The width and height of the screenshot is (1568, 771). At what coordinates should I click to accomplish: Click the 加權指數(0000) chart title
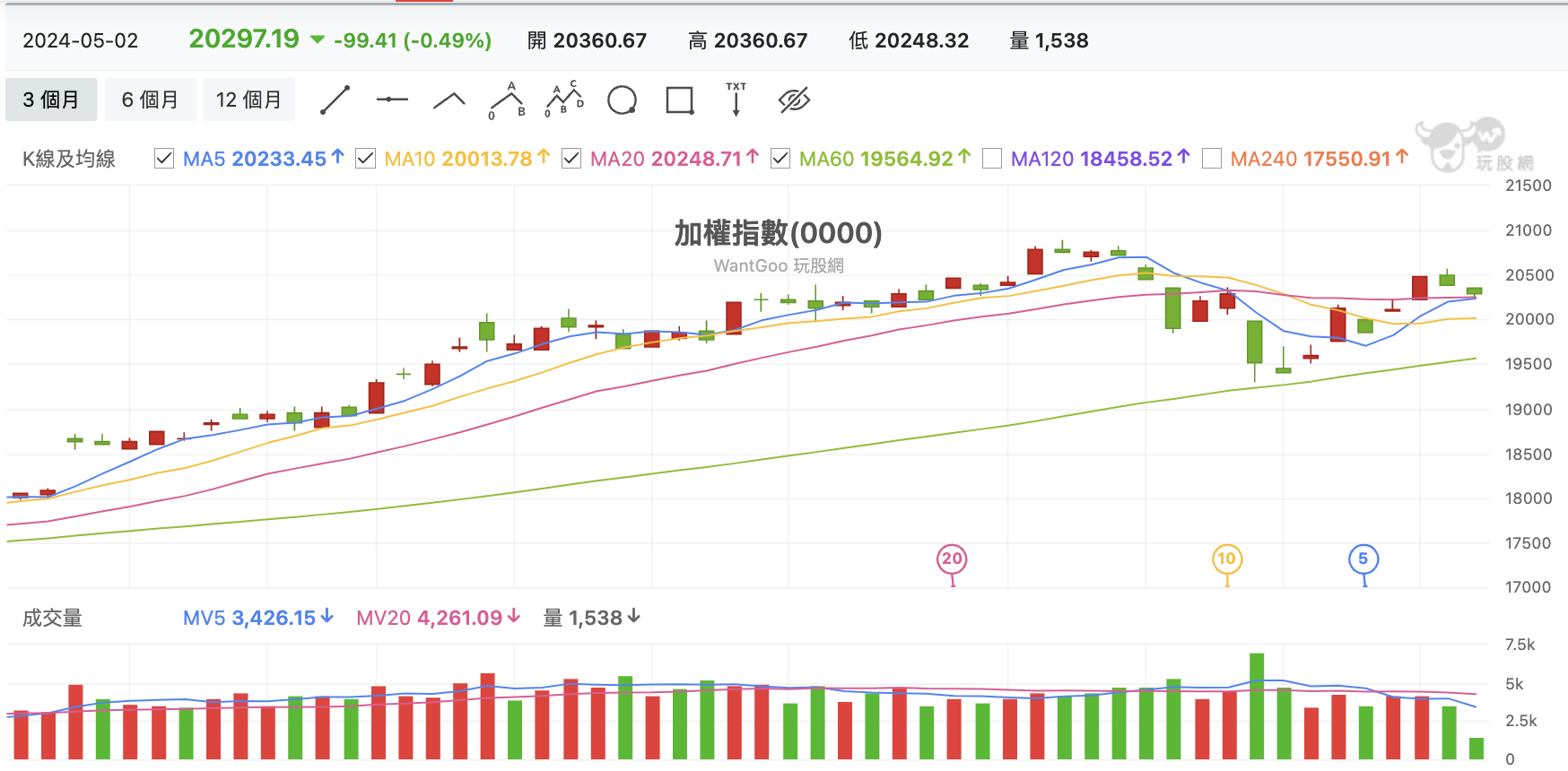point(778,233)
